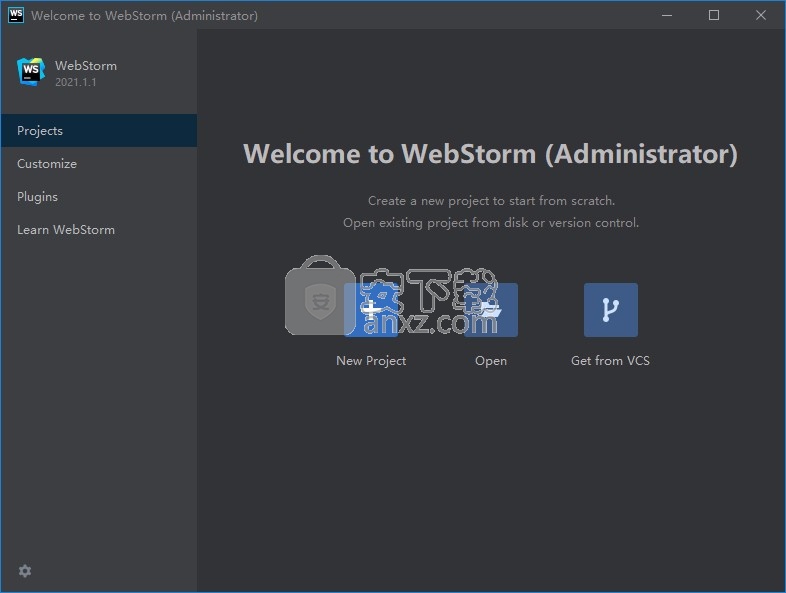
Task: Click the WebStorm product name text
Action: (86, 66)
